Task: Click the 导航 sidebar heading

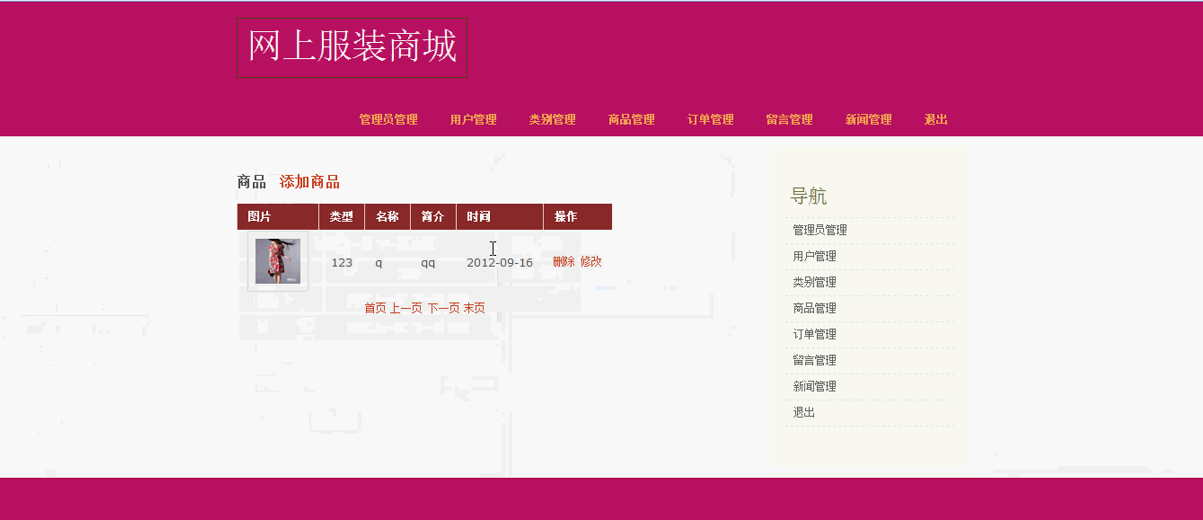Action: [809, 196]
